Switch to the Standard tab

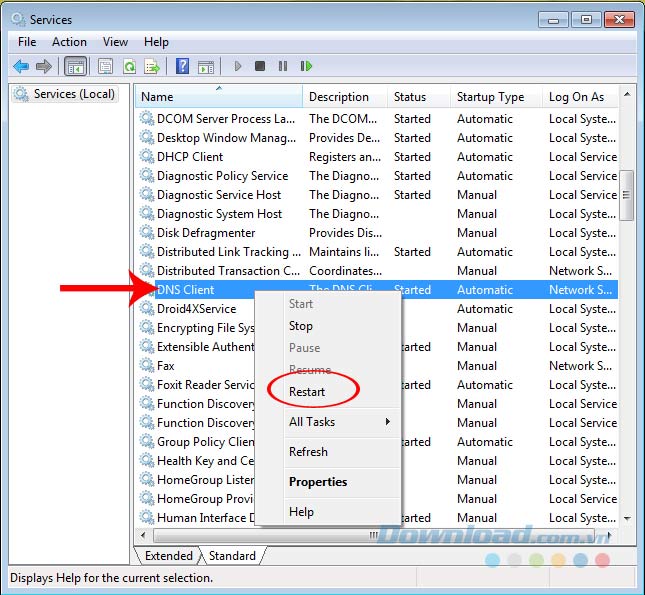pos(232,556)
